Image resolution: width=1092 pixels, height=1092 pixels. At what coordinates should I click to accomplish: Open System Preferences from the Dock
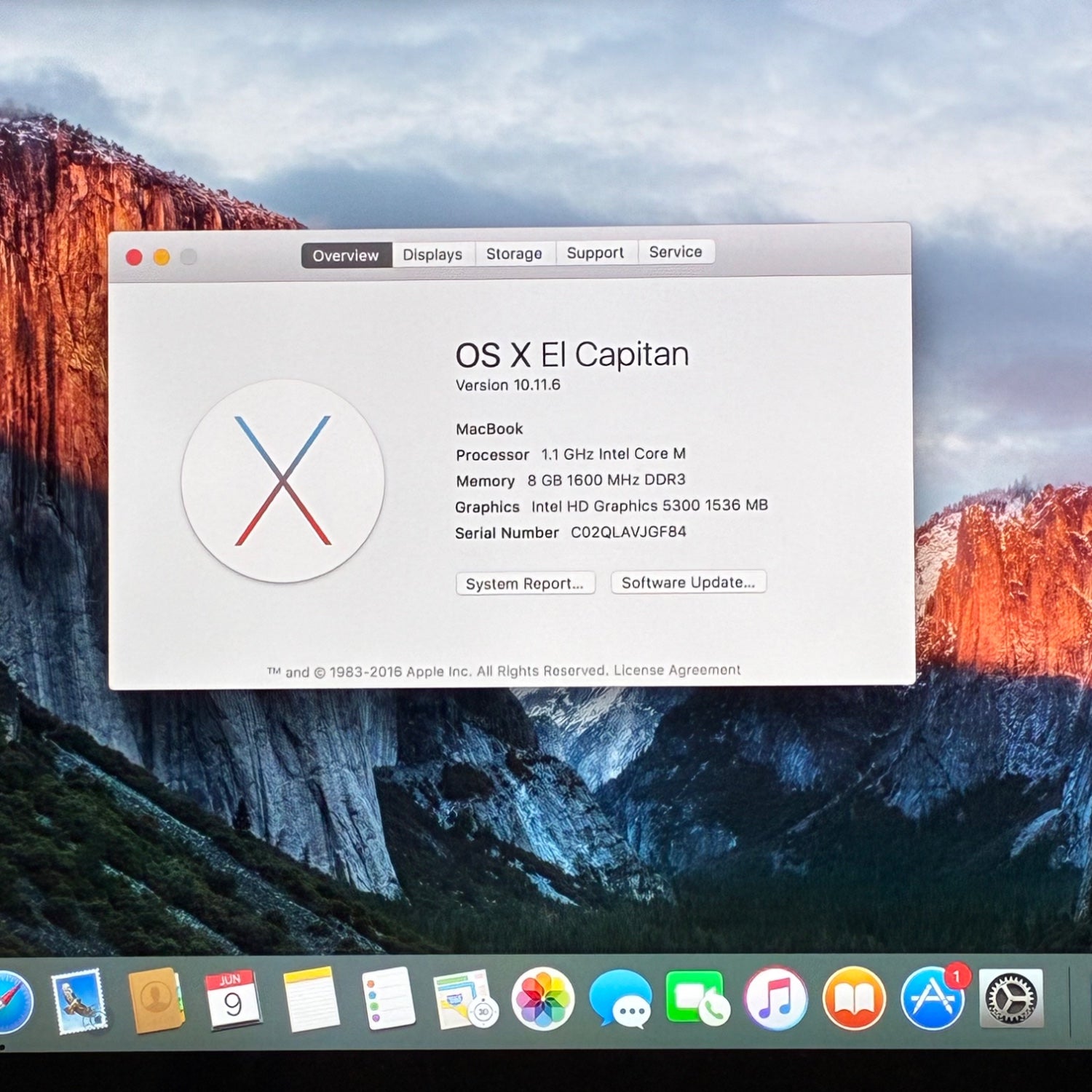[x=1011, y=998]
